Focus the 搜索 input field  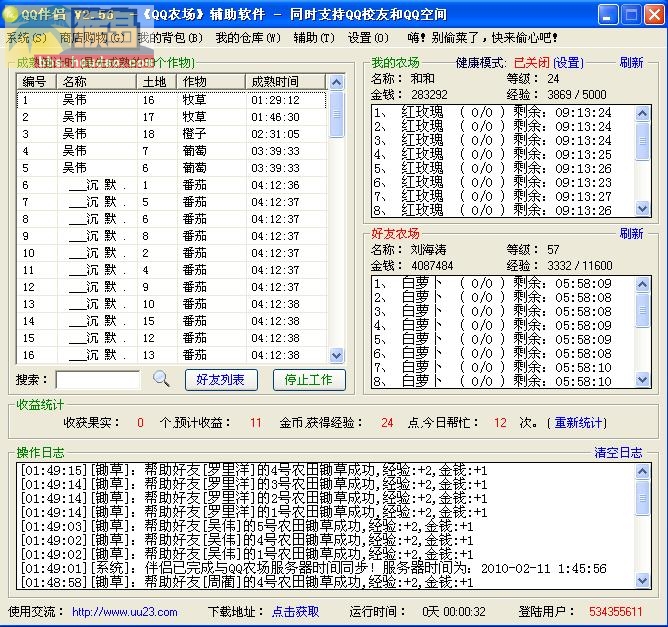98,380
